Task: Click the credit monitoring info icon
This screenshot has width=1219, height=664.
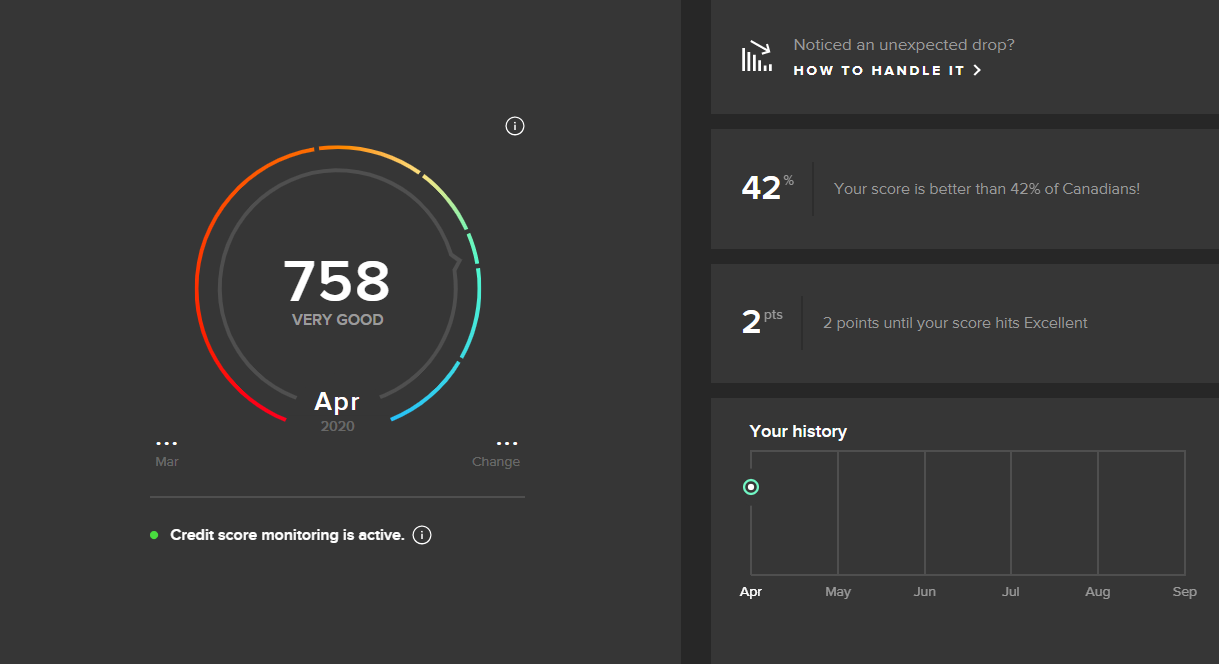Action: tap(421, 534)
